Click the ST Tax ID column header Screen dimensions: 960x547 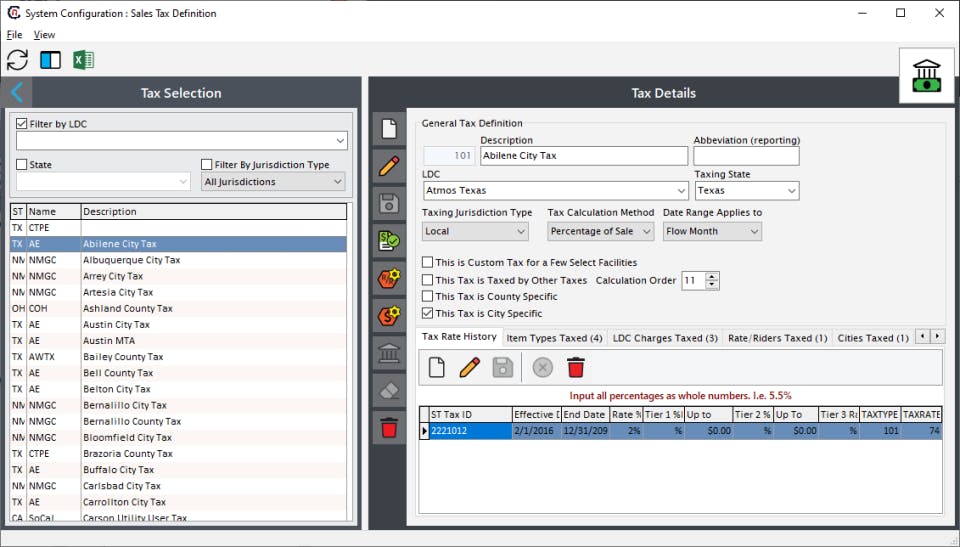tap(470, 415)
